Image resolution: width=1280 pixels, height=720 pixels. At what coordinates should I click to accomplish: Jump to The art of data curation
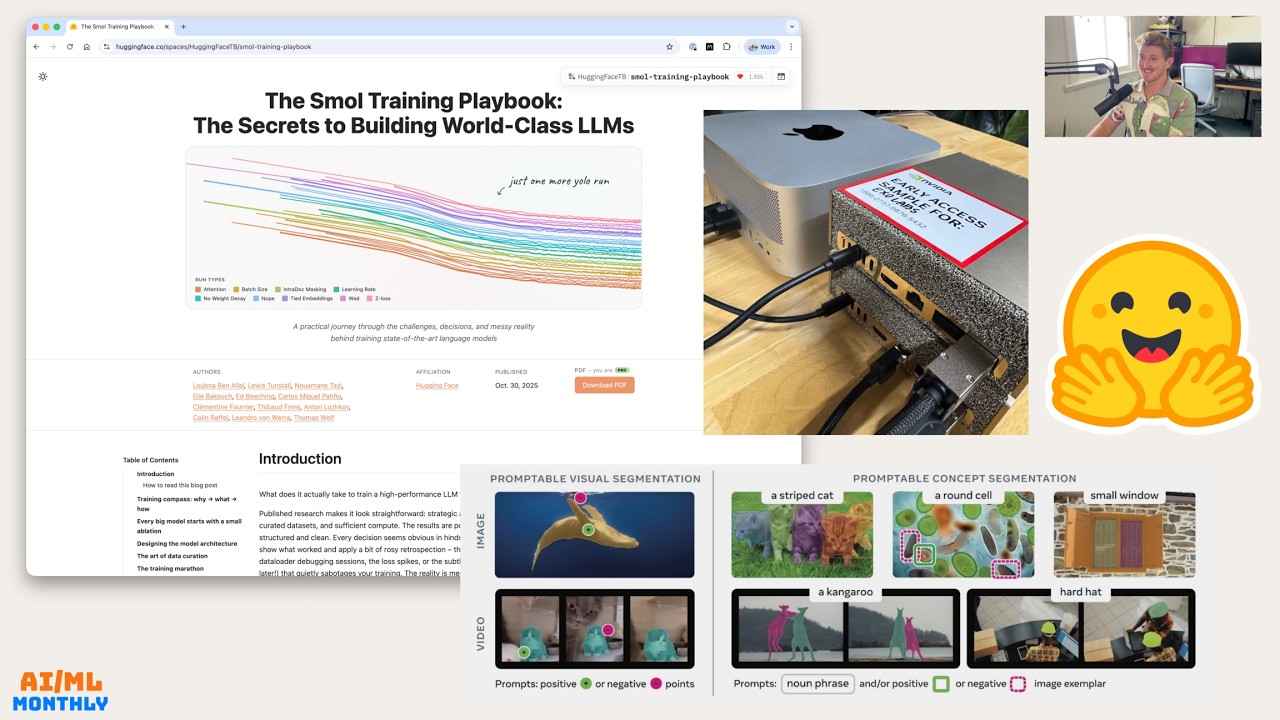tap(172, 556)
